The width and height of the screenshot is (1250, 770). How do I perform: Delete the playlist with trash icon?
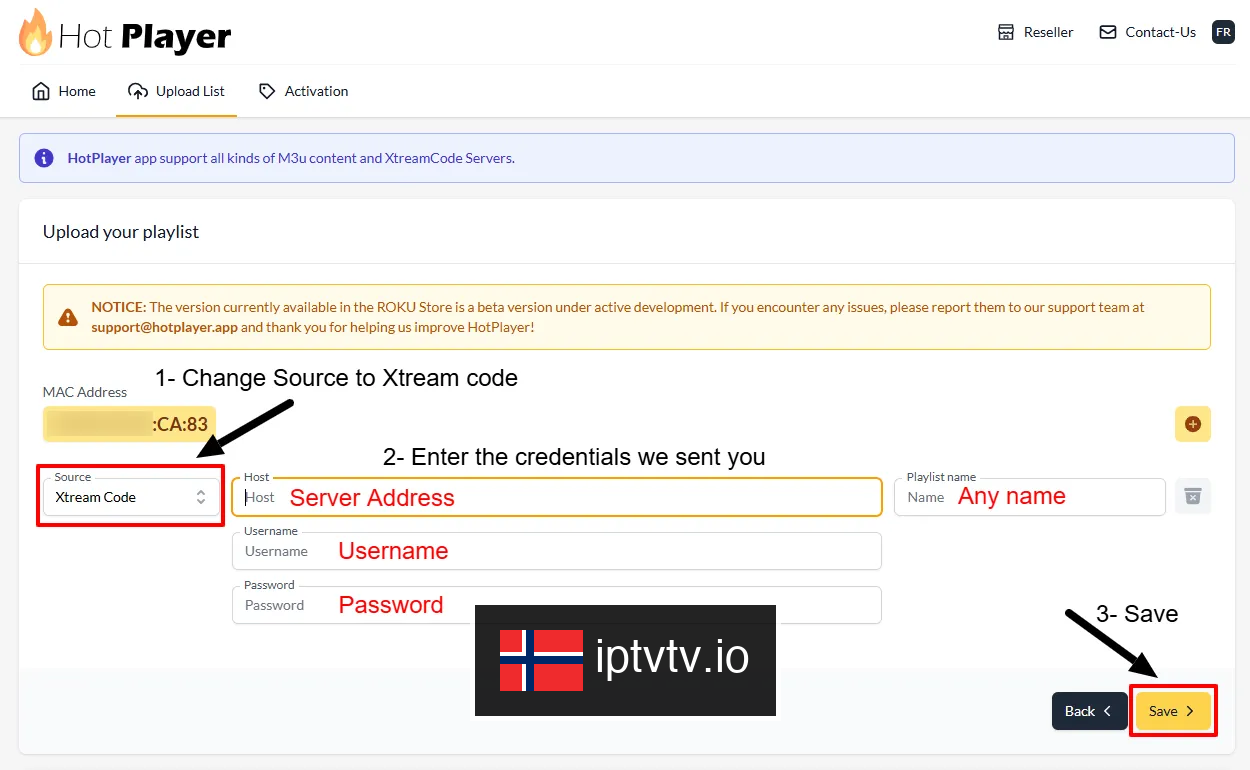pyautogui.click(x=1192, y=496)
